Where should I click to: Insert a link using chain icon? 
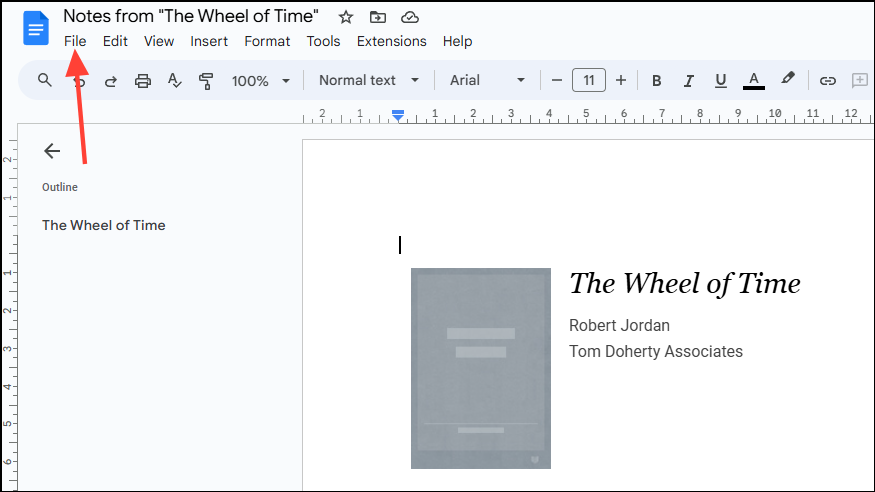pos(828,81)
